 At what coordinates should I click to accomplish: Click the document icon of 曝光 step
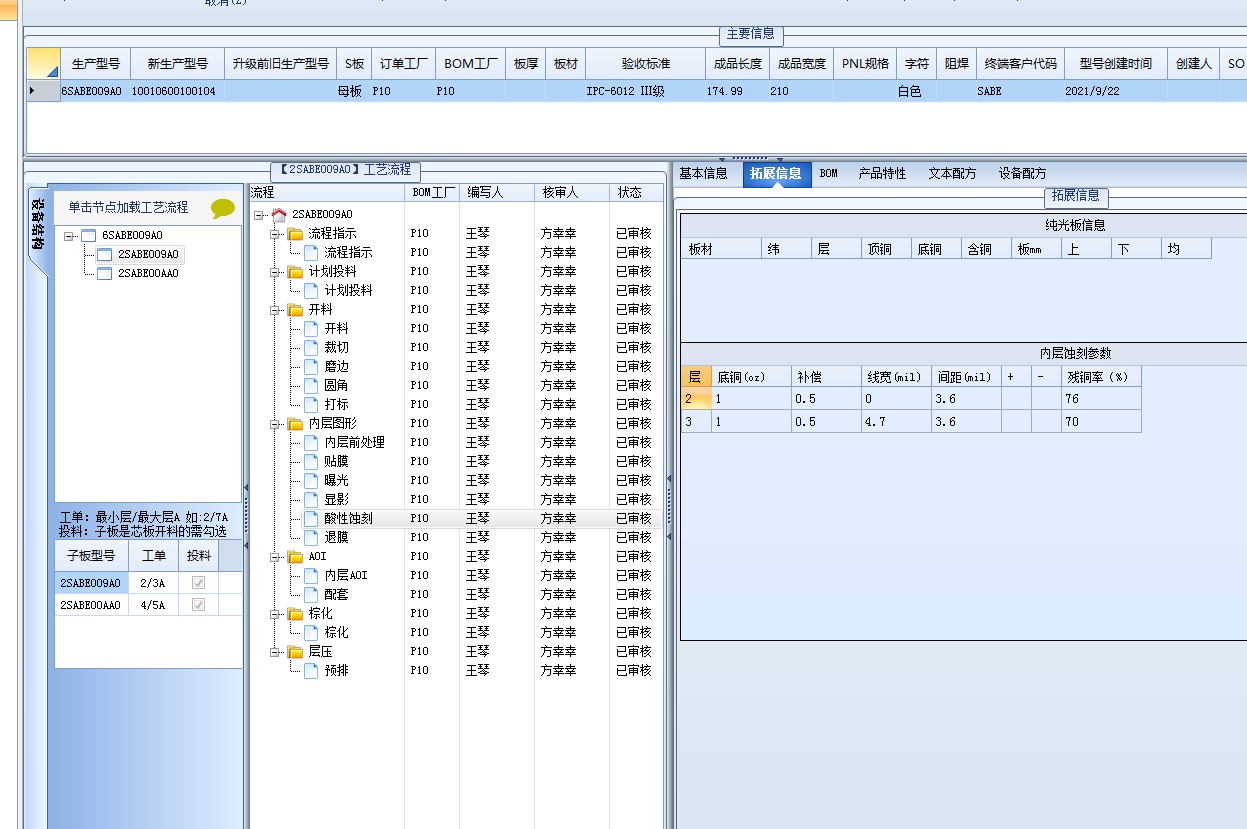pos(311,480)
